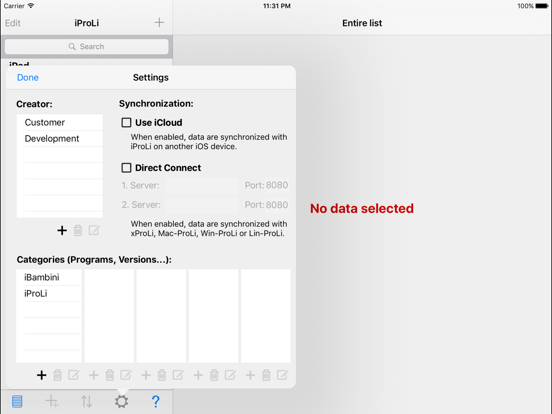Tap the Edit button in the sidebar
552x414 pixels.
13,23
